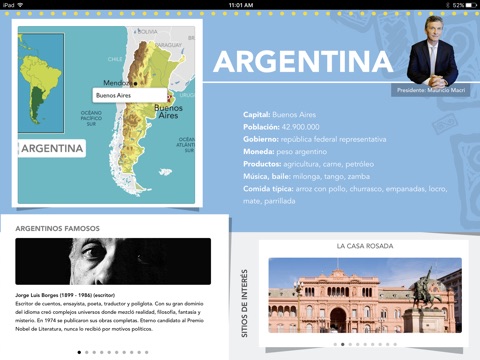The height and width of the screenshot is (360, 480).
Task: Tap the Presidente: Mauricio Macri caption
Action: [x=431, y=90]
